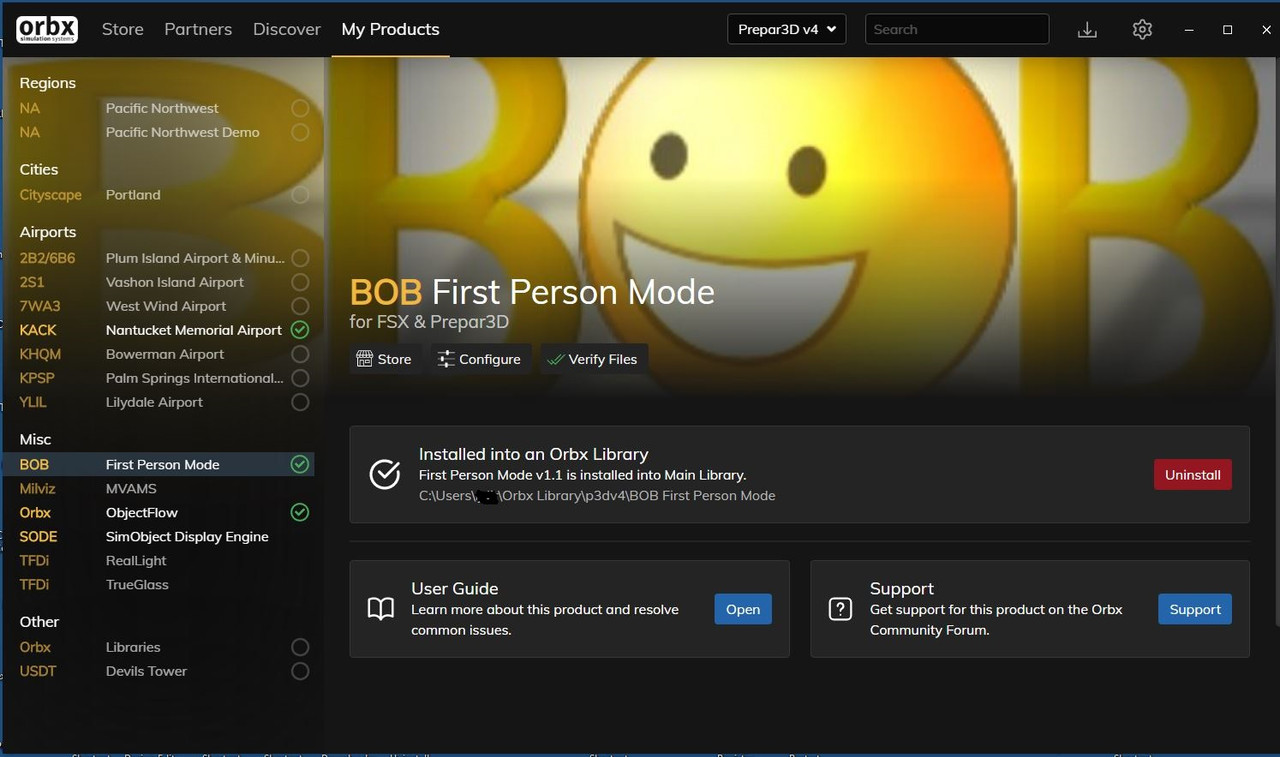1280x757 pixels.
Task: Switch to the Discover tab
Action: (x=287, y=29)
